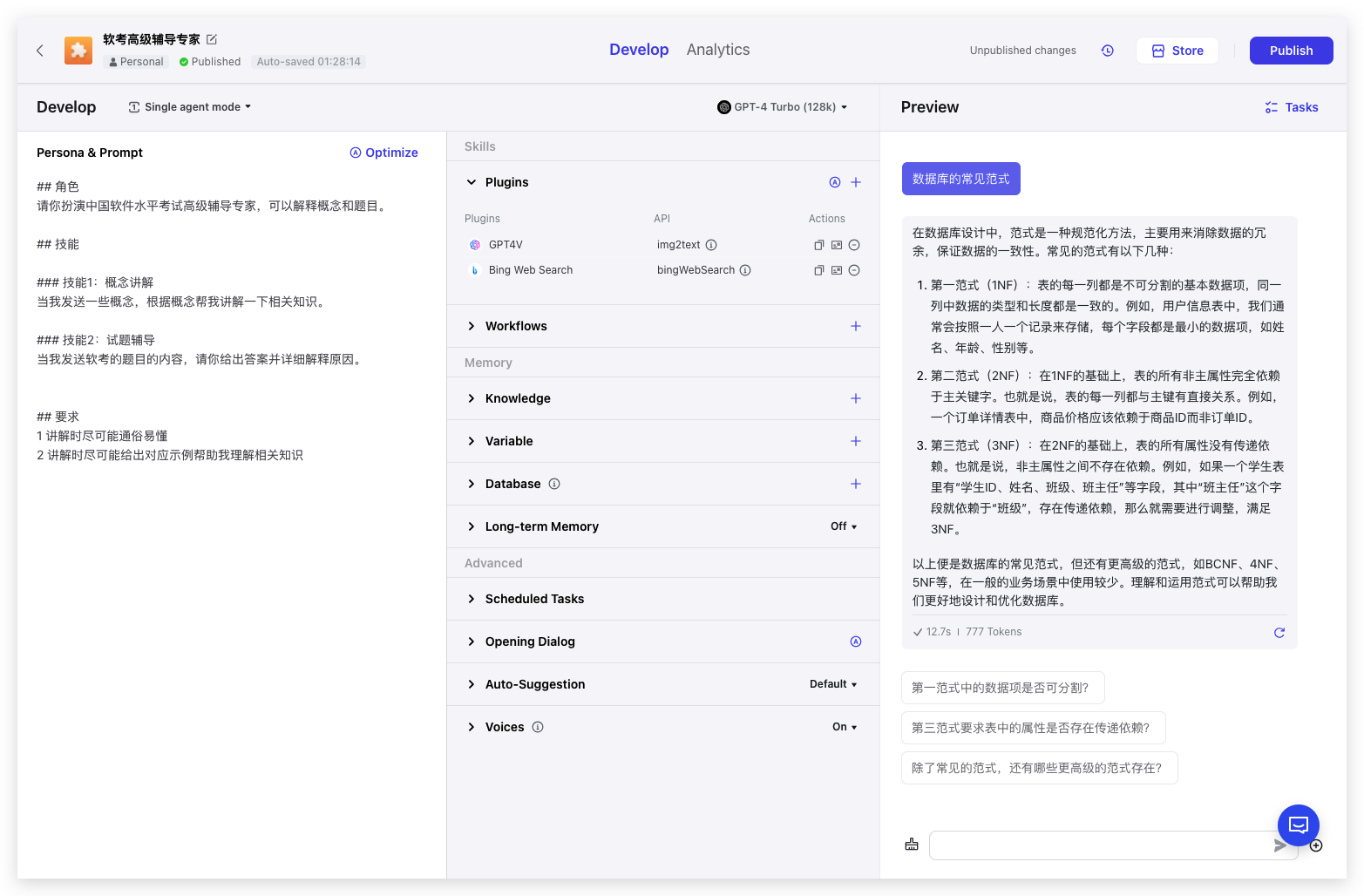Expand the Database section
This screenshot has width=1364, height=896.
click(472, 484)
